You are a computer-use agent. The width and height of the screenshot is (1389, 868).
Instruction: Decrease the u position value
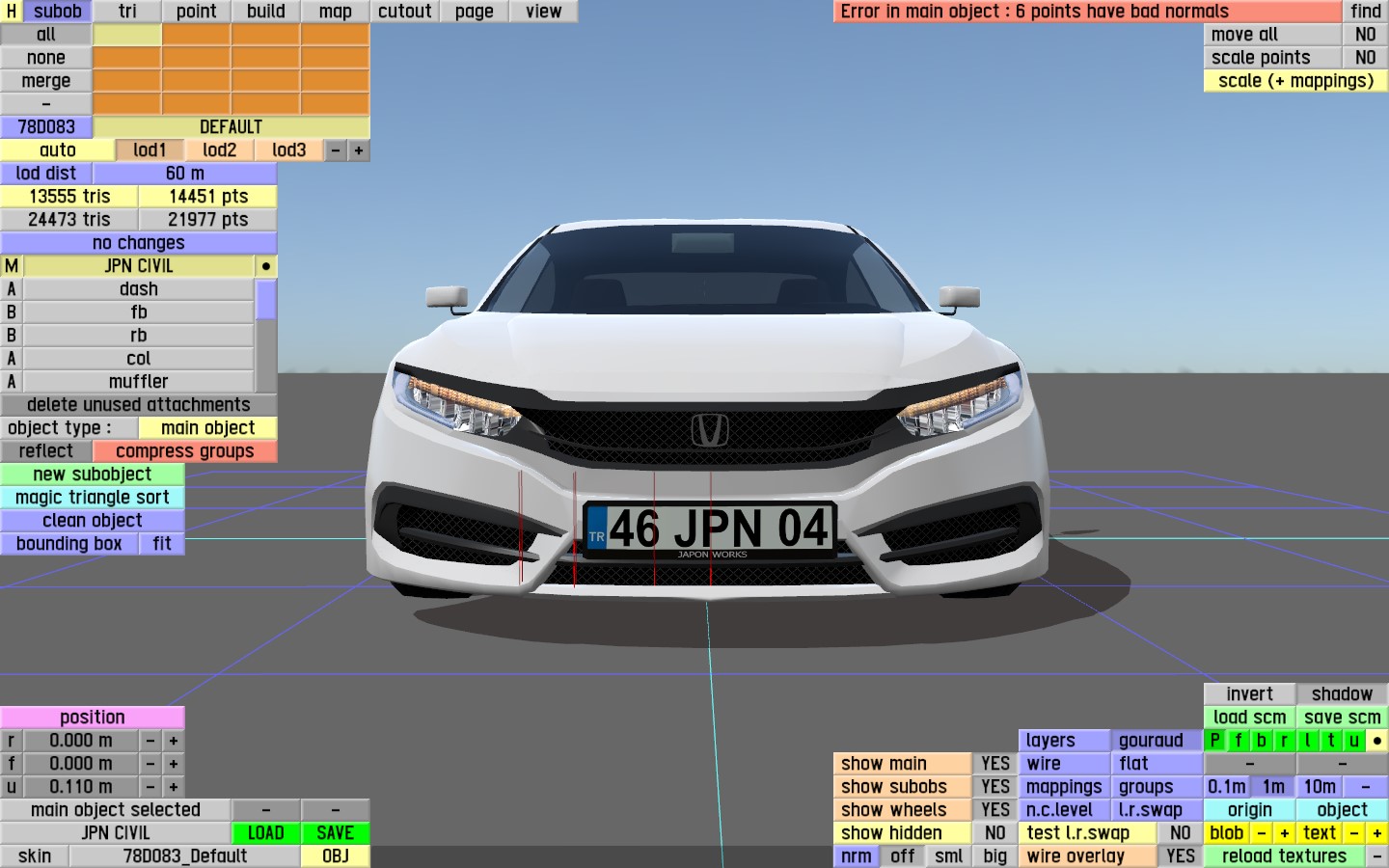click(150, 787)
